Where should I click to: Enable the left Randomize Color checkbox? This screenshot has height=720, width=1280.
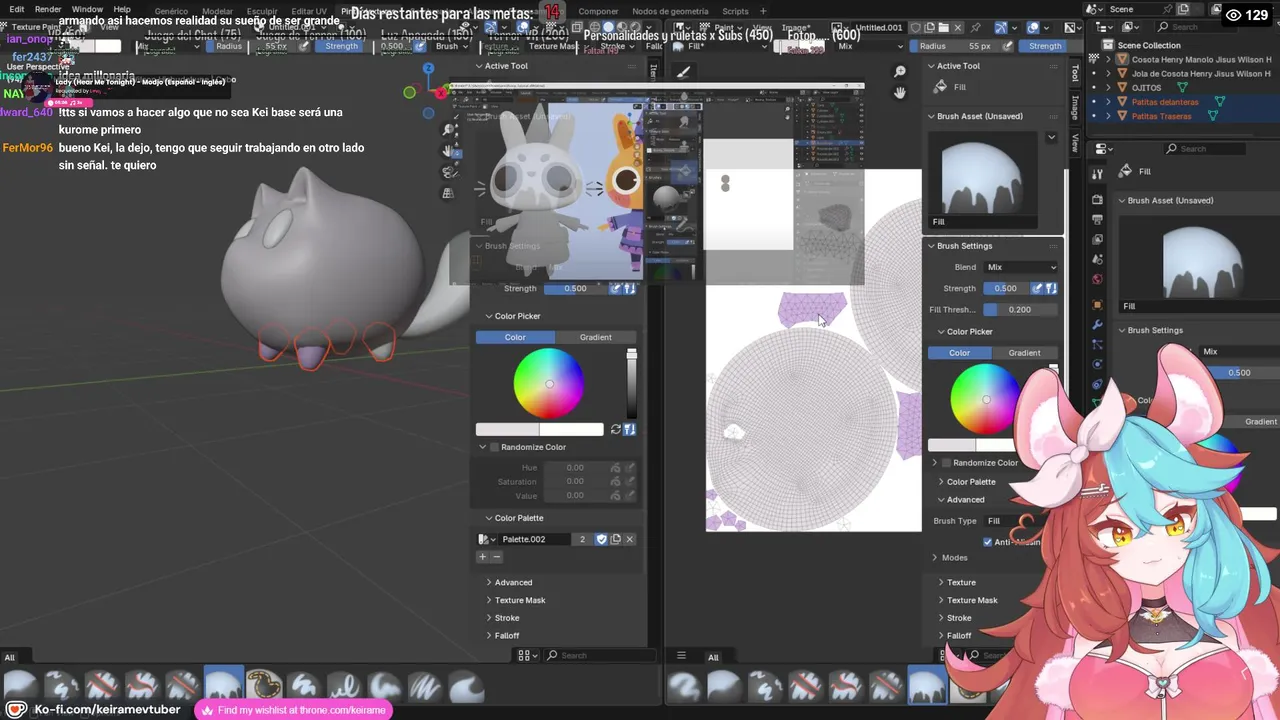[x=494, y=447]
